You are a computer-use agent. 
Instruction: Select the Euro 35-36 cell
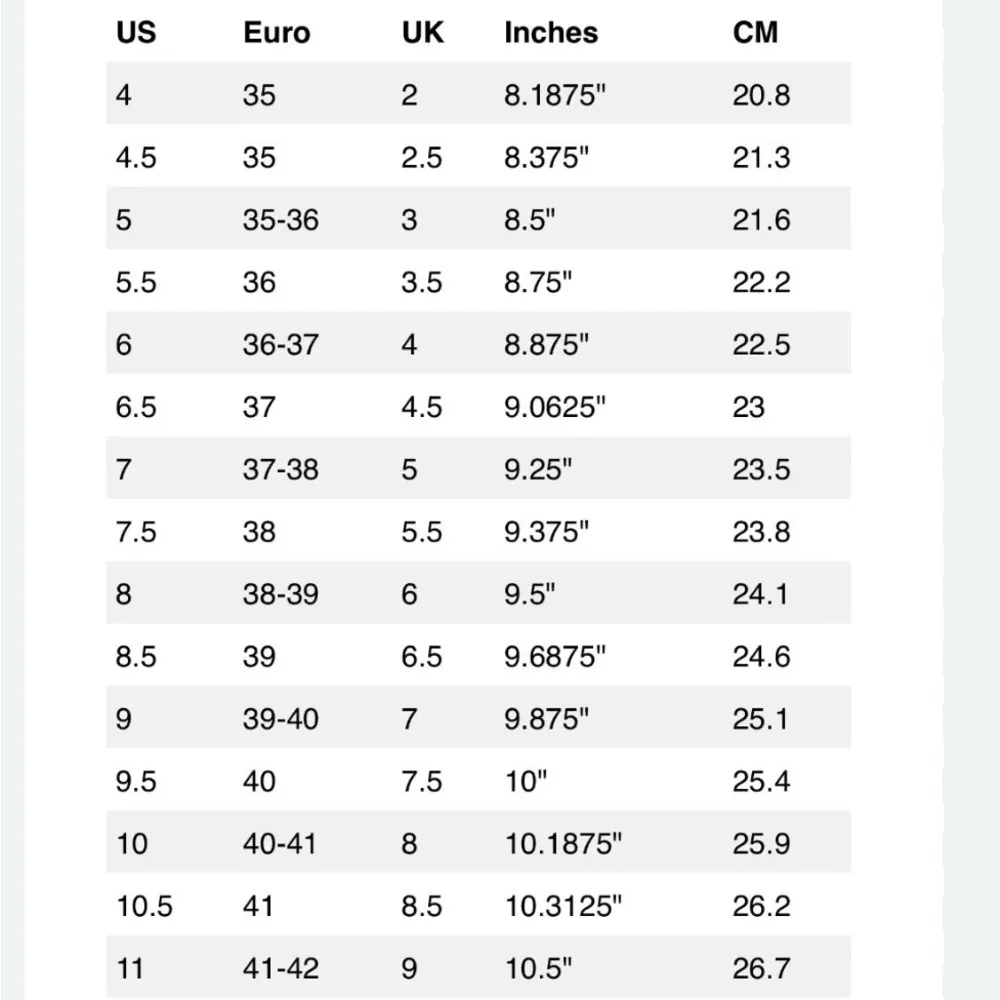[x=280, y=220]
